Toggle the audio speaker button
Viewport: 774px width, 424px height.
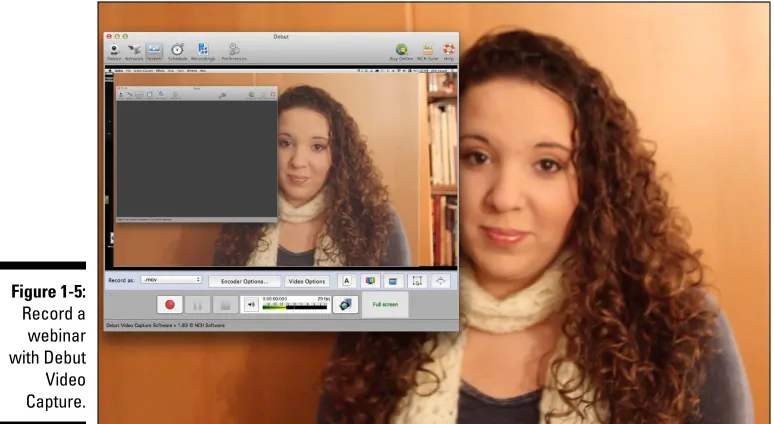coord(251,305)
